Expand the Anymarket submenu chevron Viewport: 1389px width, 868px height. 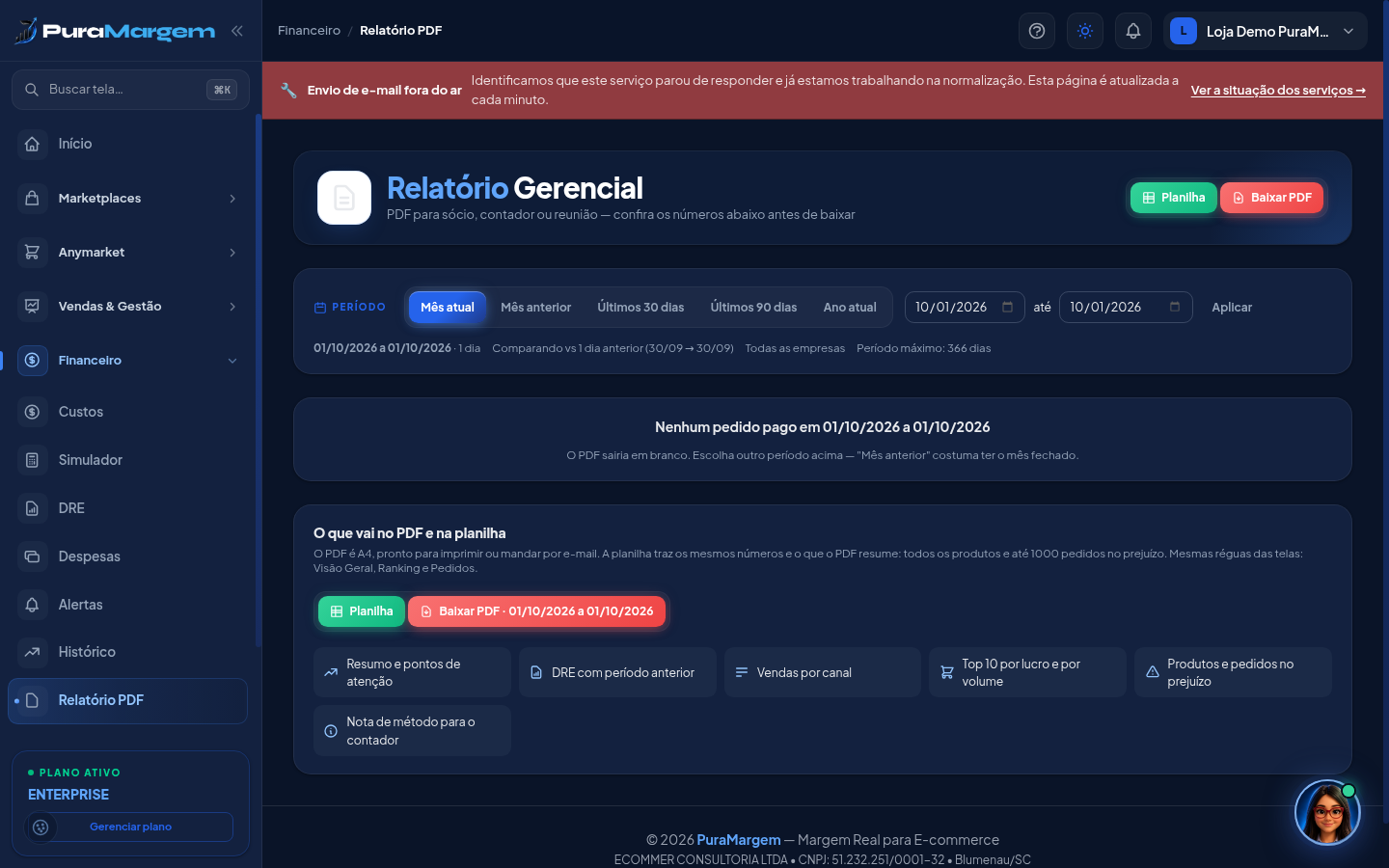232,253
